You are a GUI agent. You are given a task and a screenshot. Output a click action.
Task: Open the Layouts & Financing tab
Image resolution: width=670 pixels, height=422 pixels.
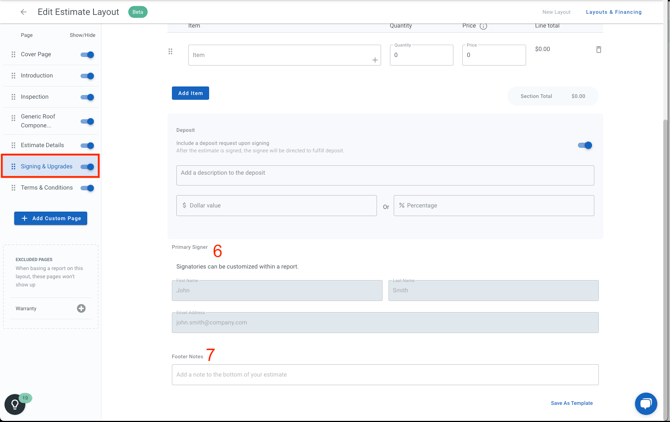pyautogui.click(x=613, y=12)
